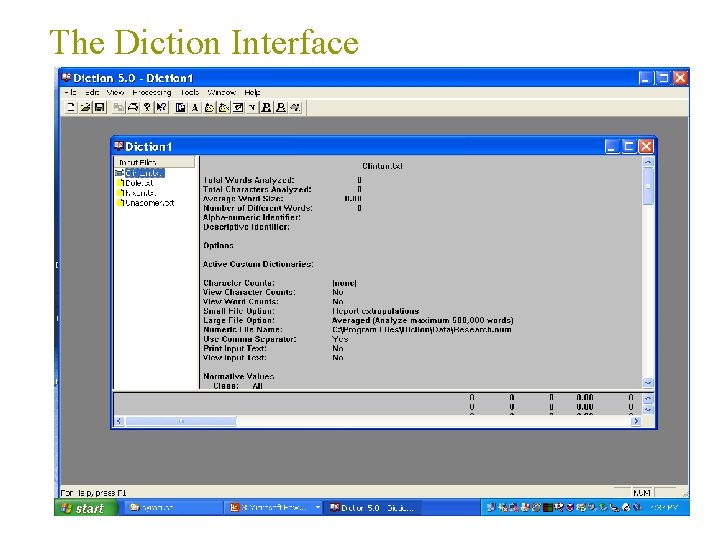Click the 'Active Custom Dictionaries:' label
Screen dimensions: 720x540
click(258, 264)
